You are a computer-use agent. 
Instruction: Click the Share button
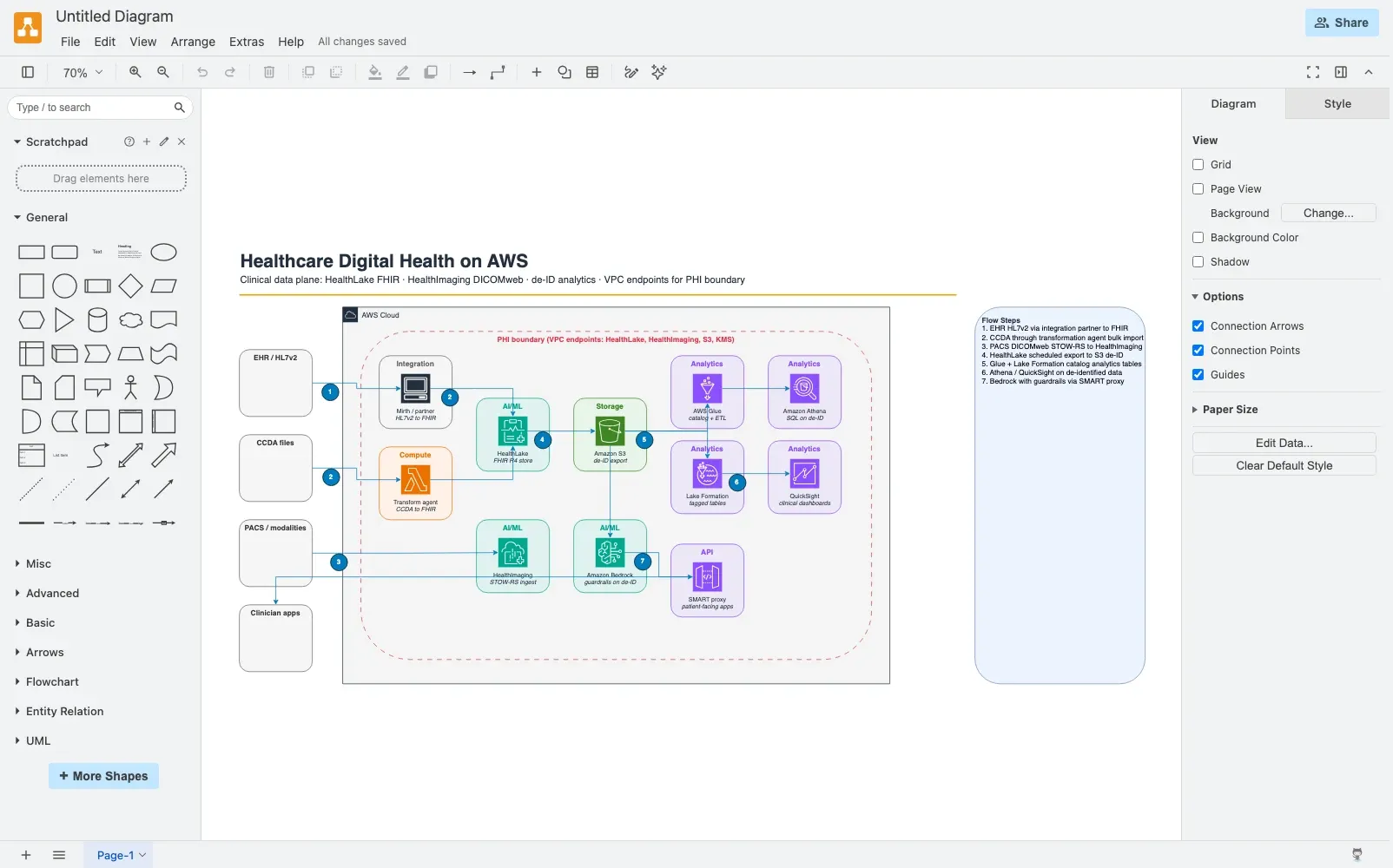[1342, 23]
